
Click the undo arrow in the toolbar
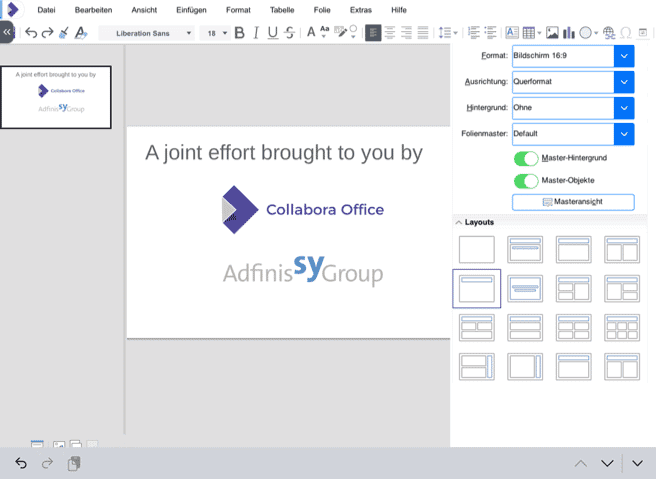pos(30,33)
